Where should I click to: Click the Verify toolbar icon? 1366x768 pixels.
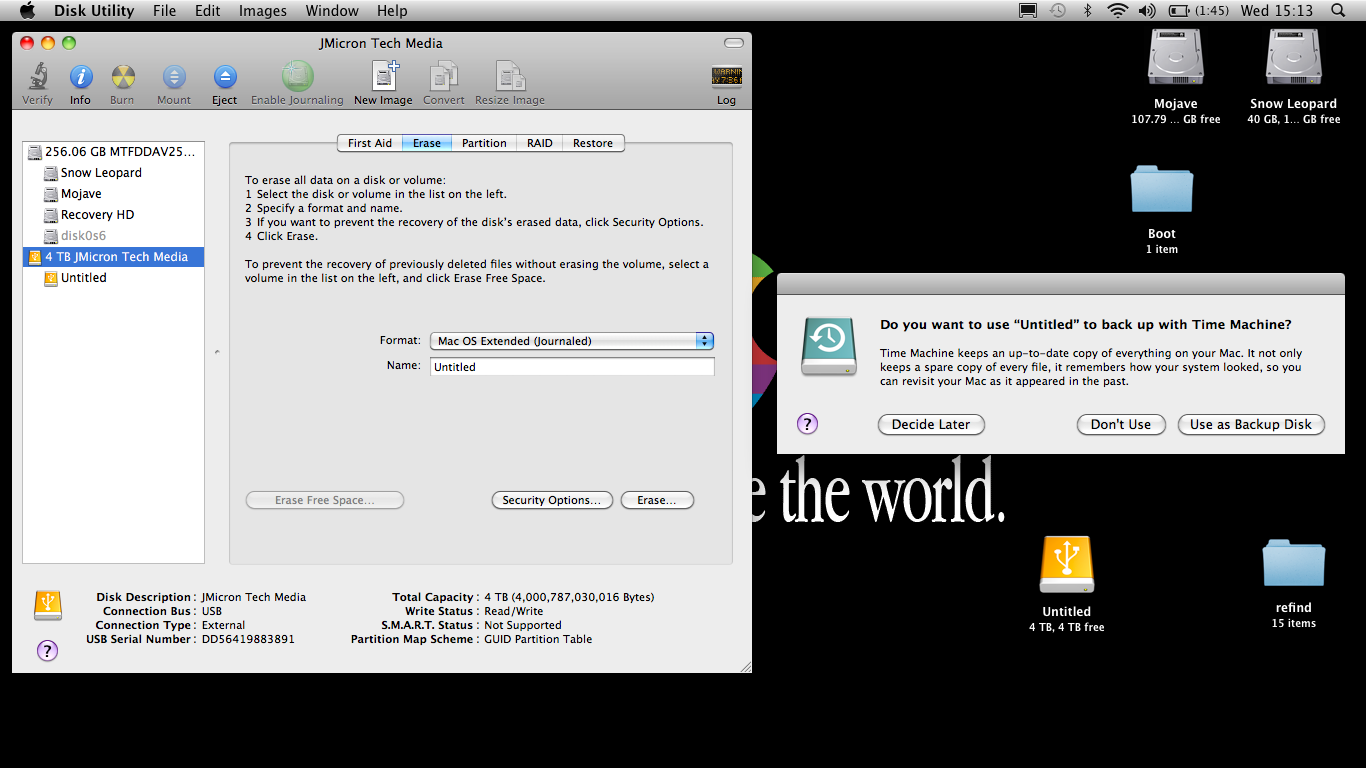pos(38,84)
